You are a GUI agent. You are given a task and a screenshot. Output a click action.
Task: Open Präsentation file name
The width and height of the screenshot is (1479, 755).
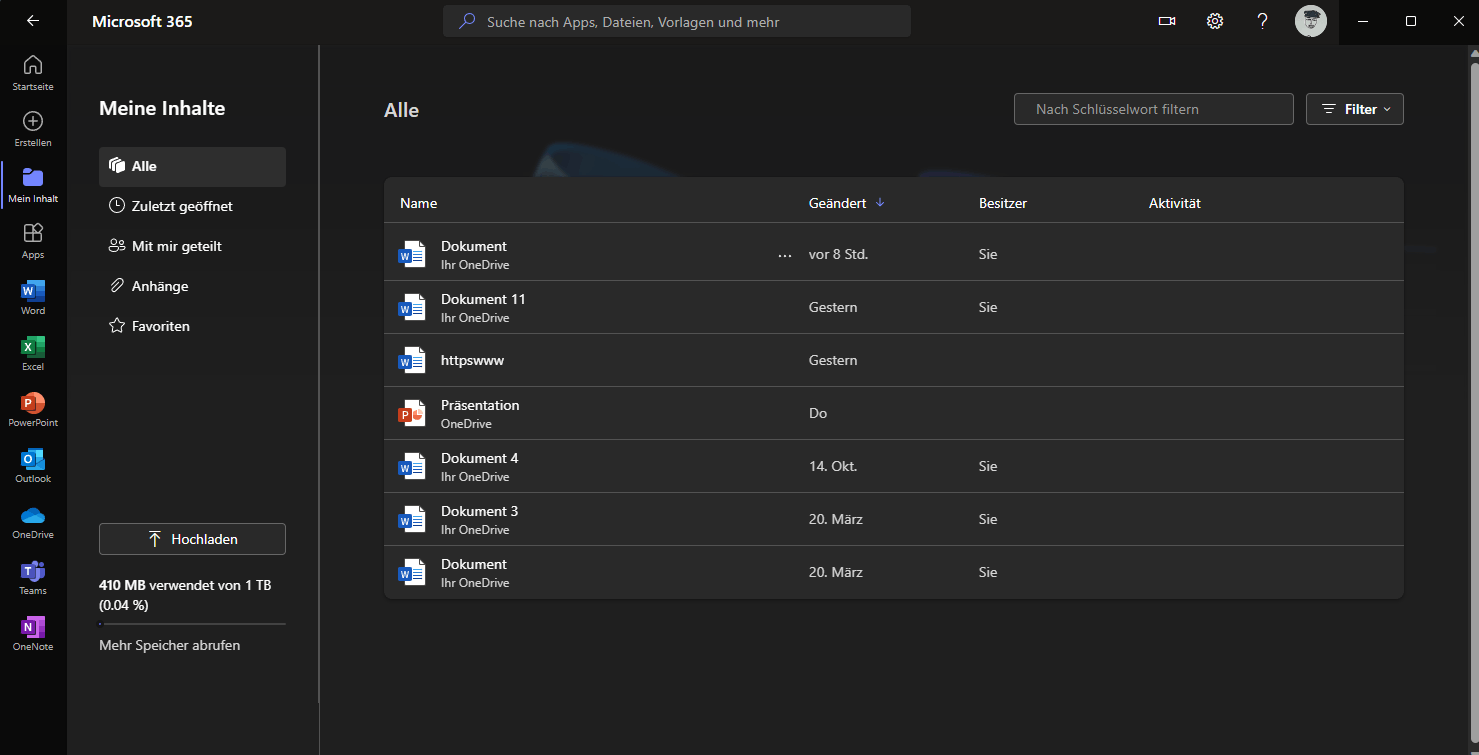(x=480, y=405)
